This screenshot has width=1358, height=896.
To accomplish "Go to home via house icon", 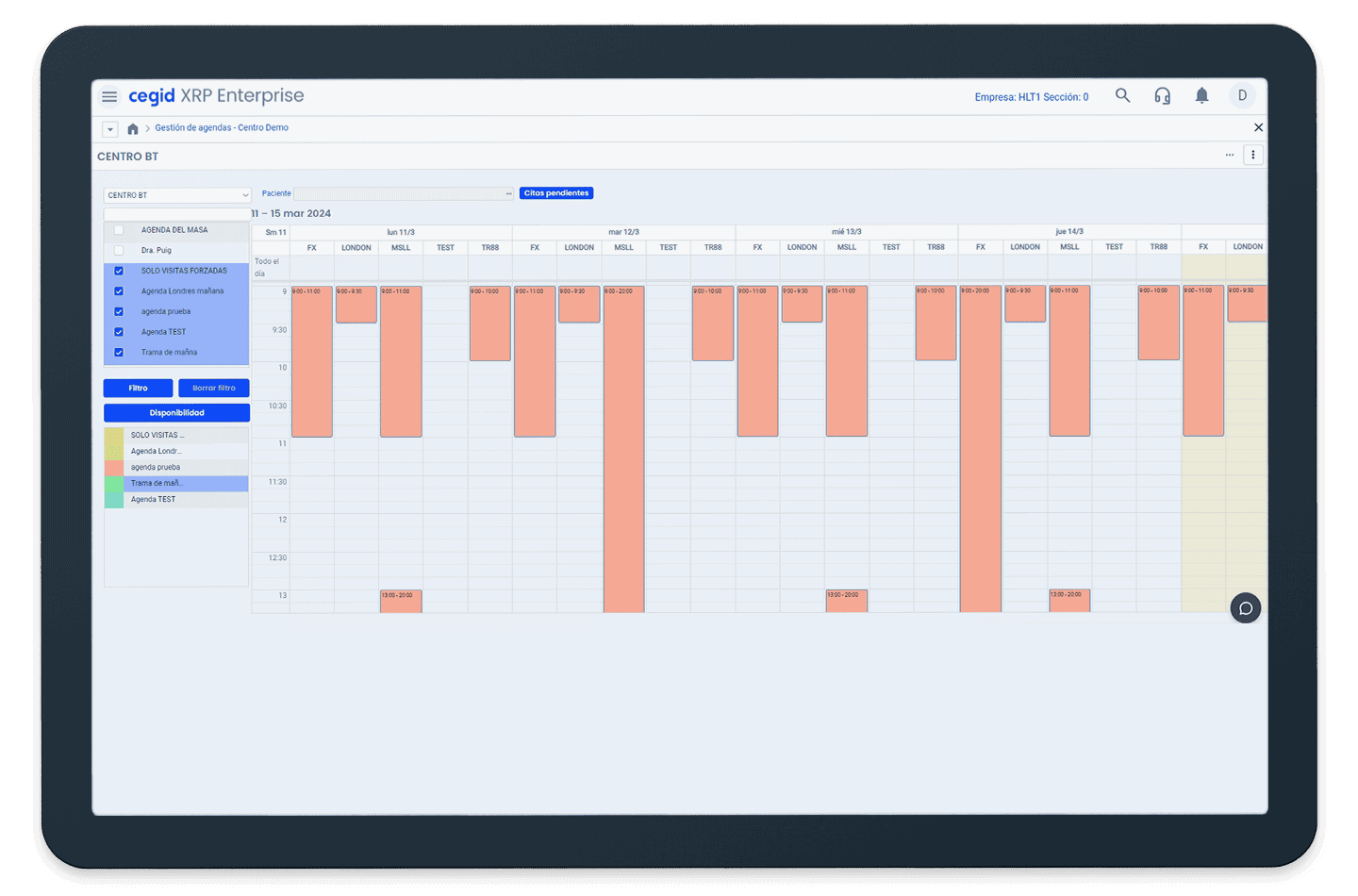I will pyautogui.click(x=133, y=128).
